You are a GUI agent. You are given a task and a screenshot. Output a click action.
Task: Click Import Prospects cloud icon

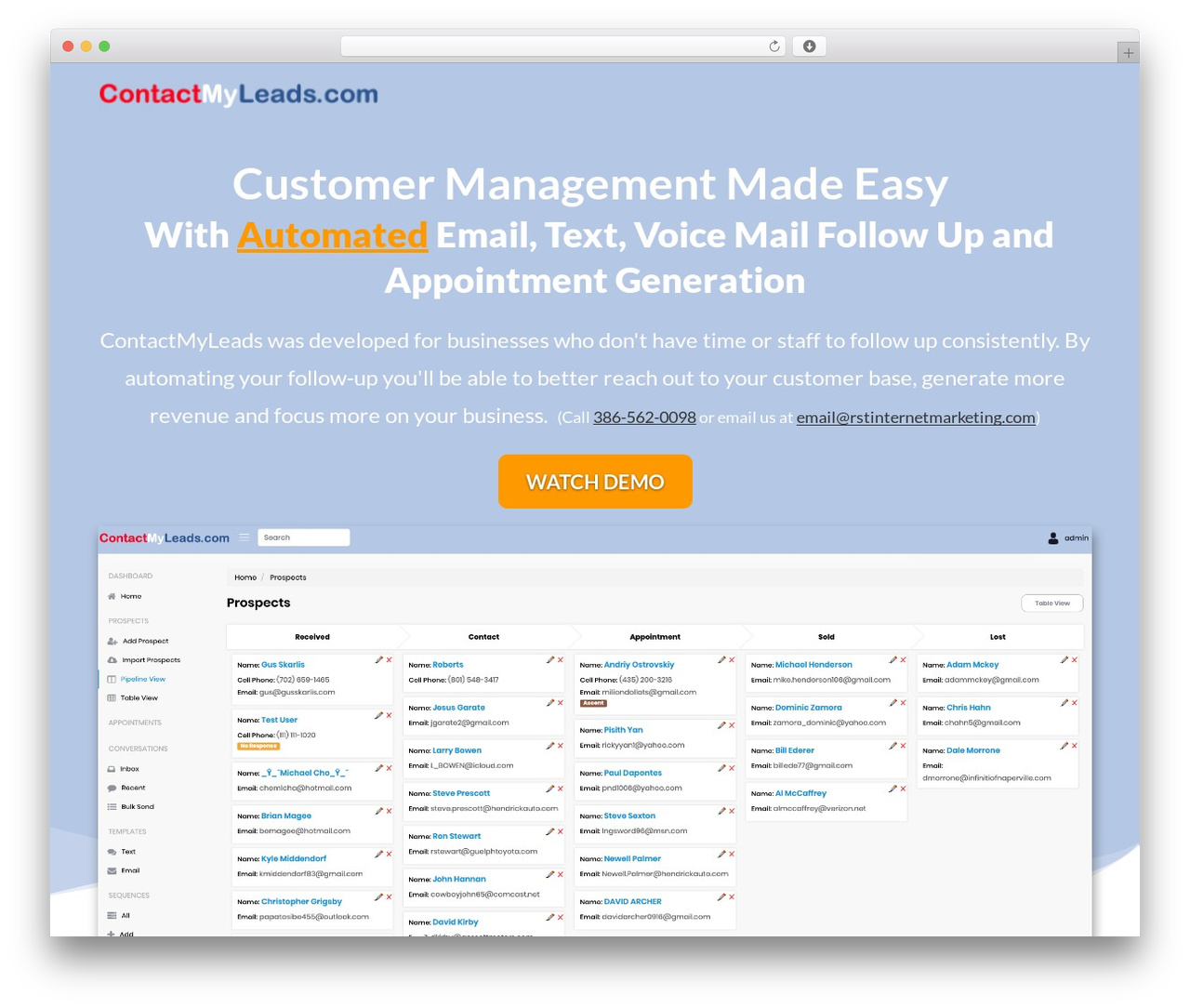click(112, 660)
